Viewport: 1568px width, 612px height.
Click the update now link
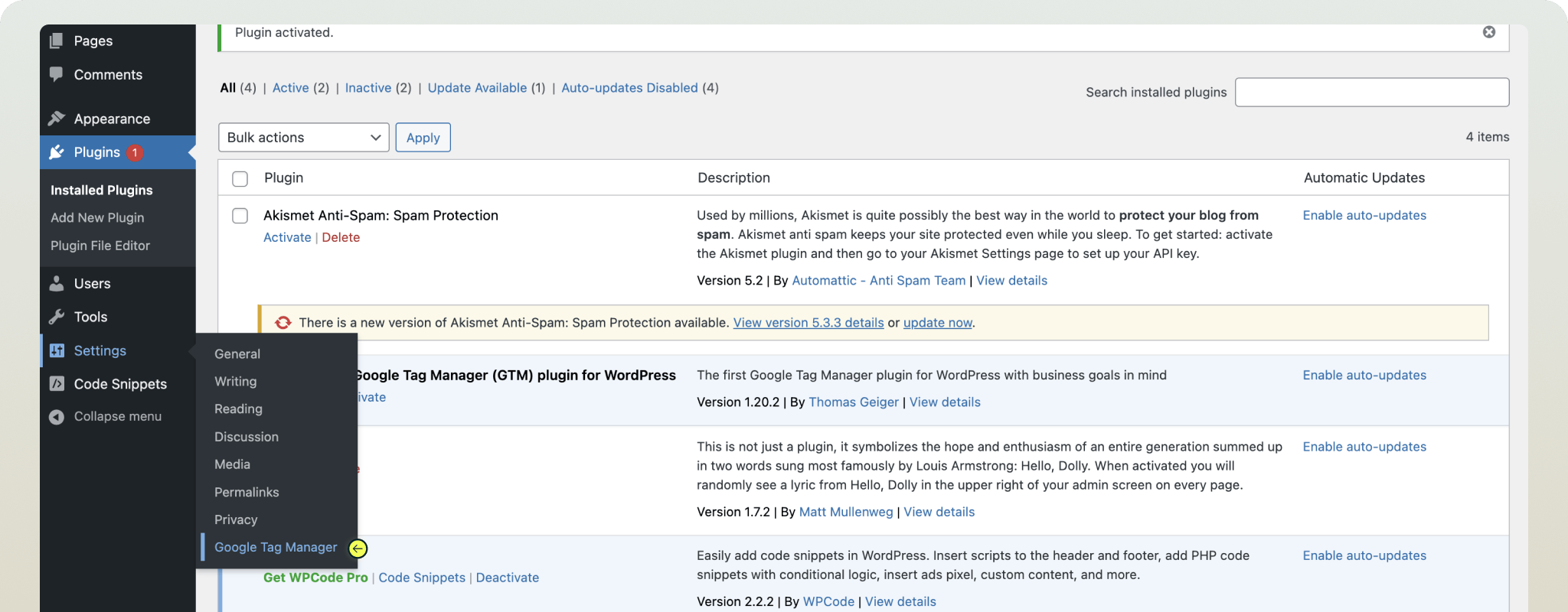pos(938,323)
